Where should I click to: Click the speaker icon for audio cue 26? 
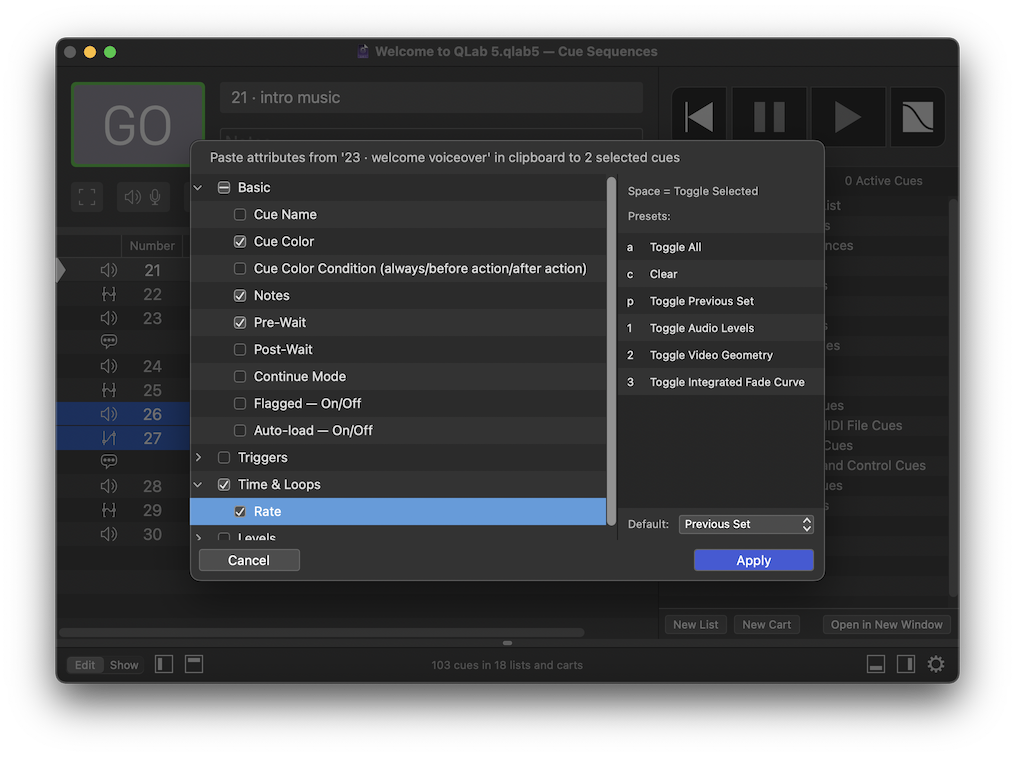[x=109, y=413]
